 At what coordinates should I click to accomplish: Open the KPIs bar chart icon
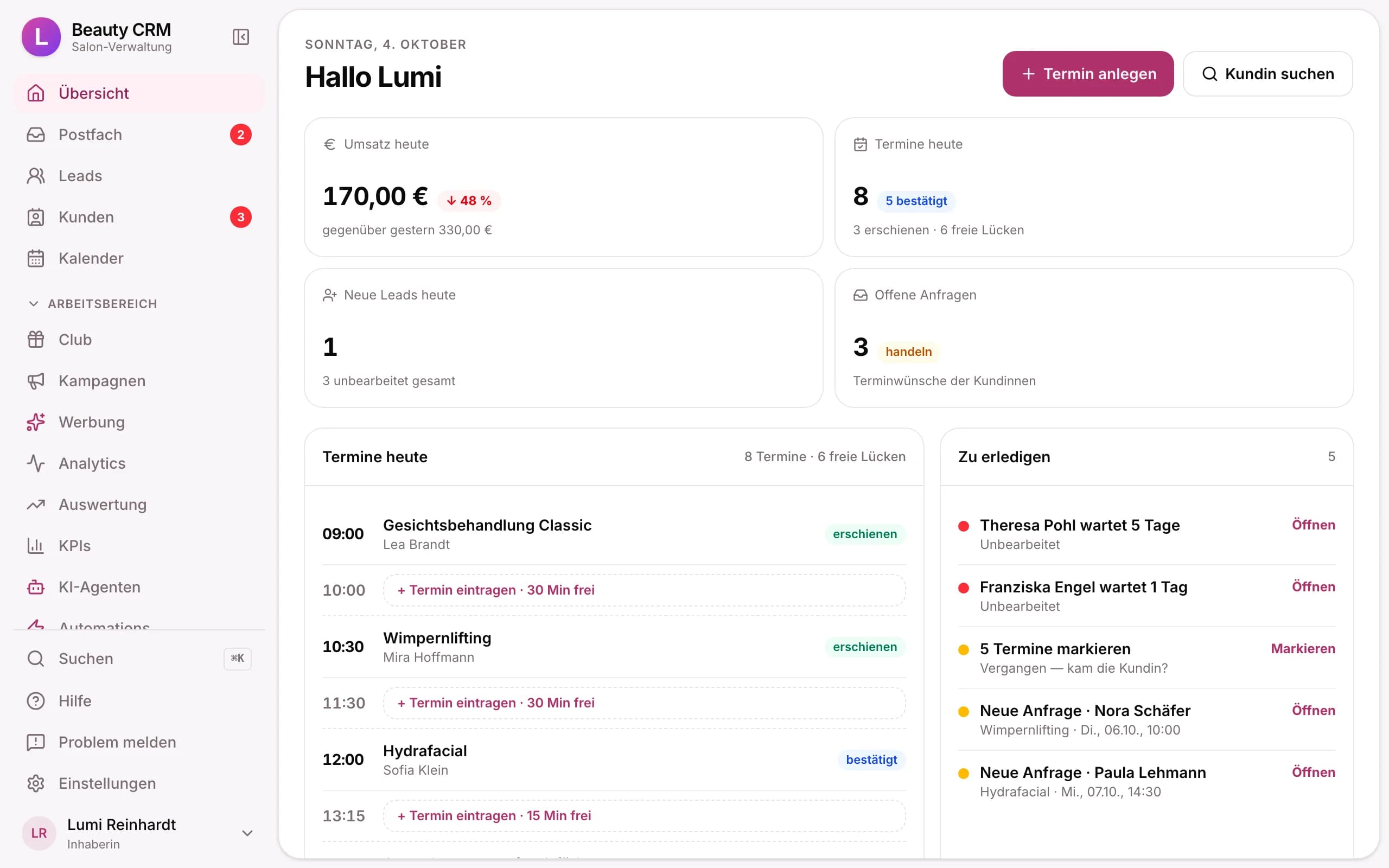pos(36,546)
